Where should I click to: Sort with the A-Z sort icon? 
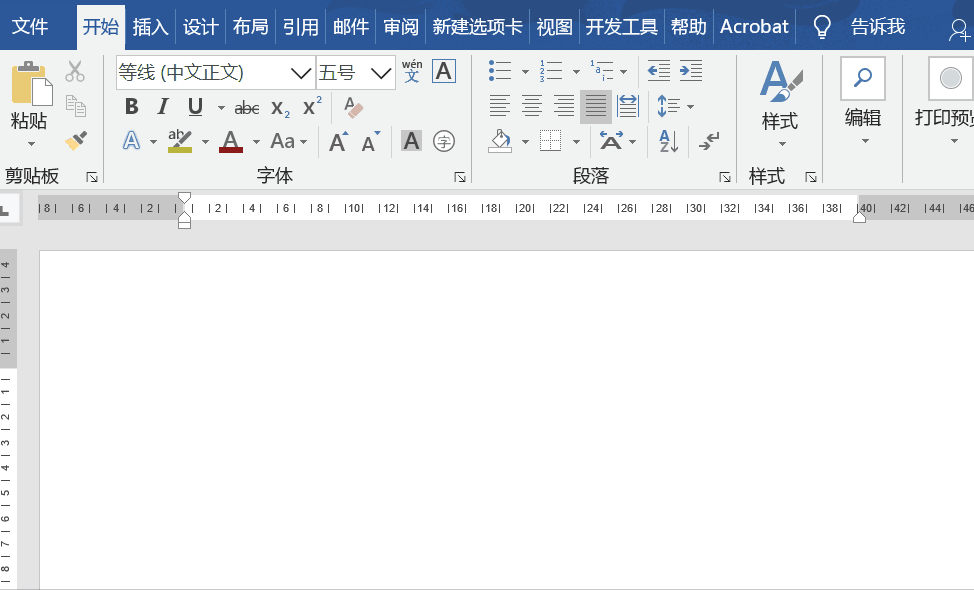tap(668, 142)
